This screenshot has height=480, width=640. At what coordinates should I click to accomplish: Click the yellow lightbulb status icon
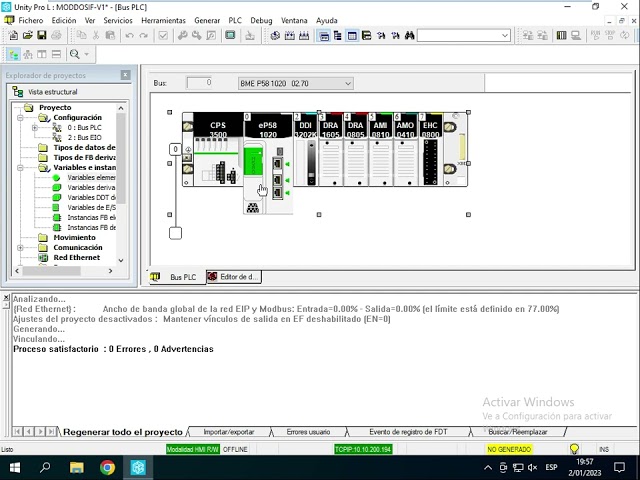click(x=574, y=449)
